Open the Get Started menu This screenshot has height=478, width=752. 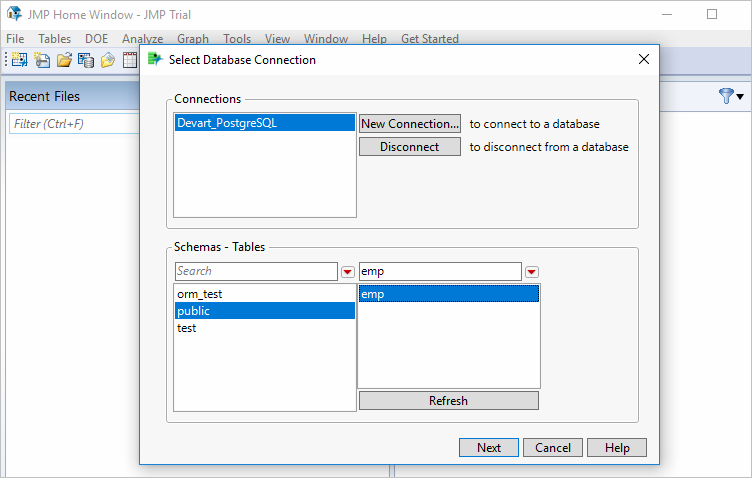(430, 39)
